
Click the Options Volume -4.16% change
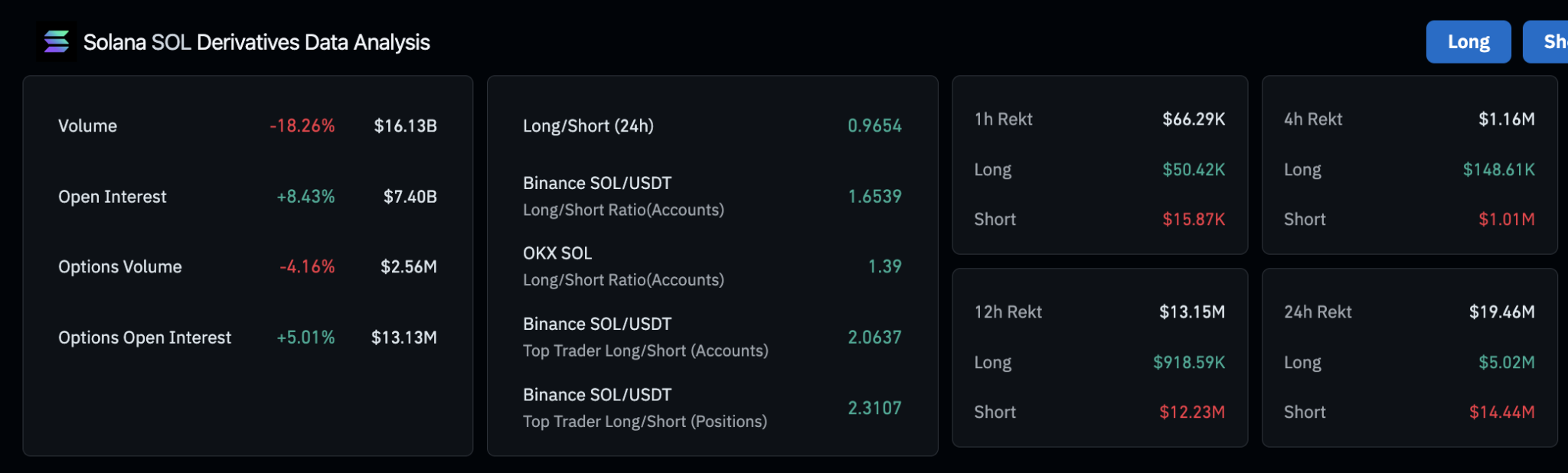307,267
